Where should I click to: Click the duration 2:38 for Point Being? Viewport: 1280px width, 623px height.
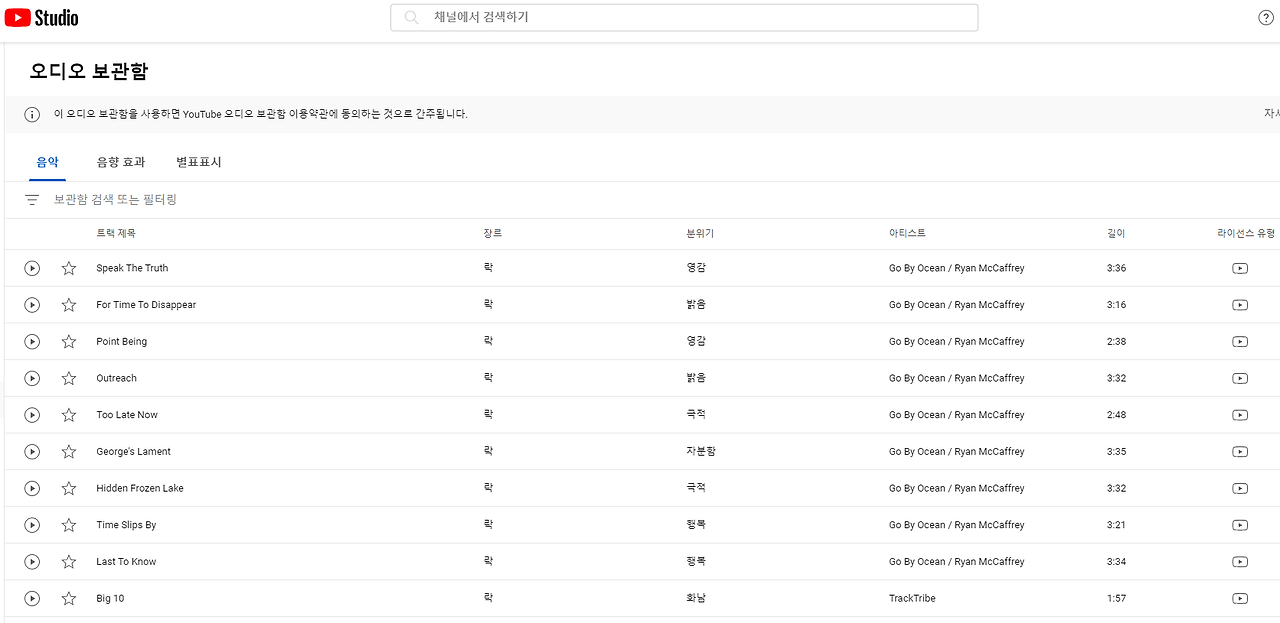(x=1116, y=342)
